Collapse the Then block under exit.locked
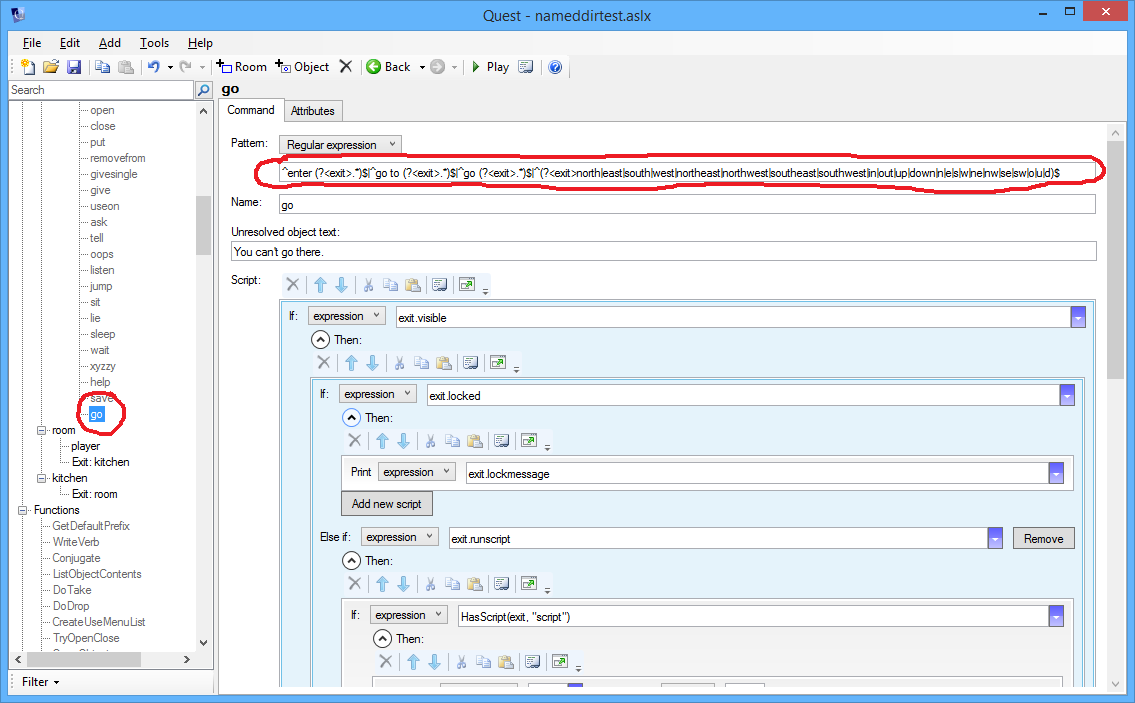 click(x=351, y=418)
